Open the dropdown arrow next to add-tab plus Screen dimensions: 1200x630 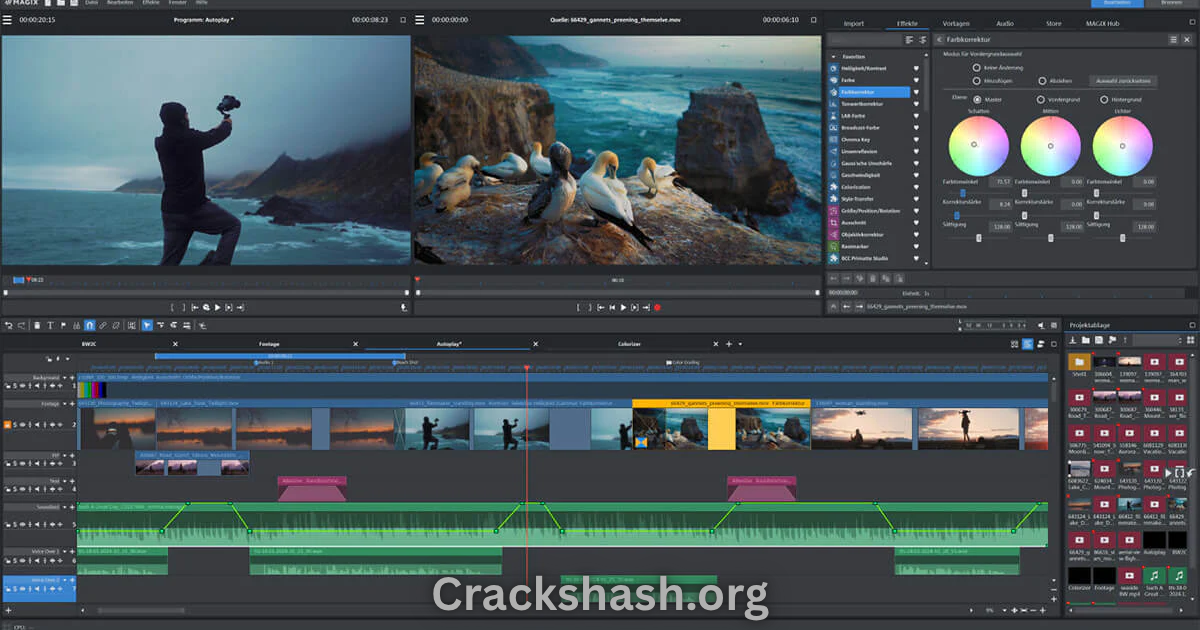[x=741, y=344]
